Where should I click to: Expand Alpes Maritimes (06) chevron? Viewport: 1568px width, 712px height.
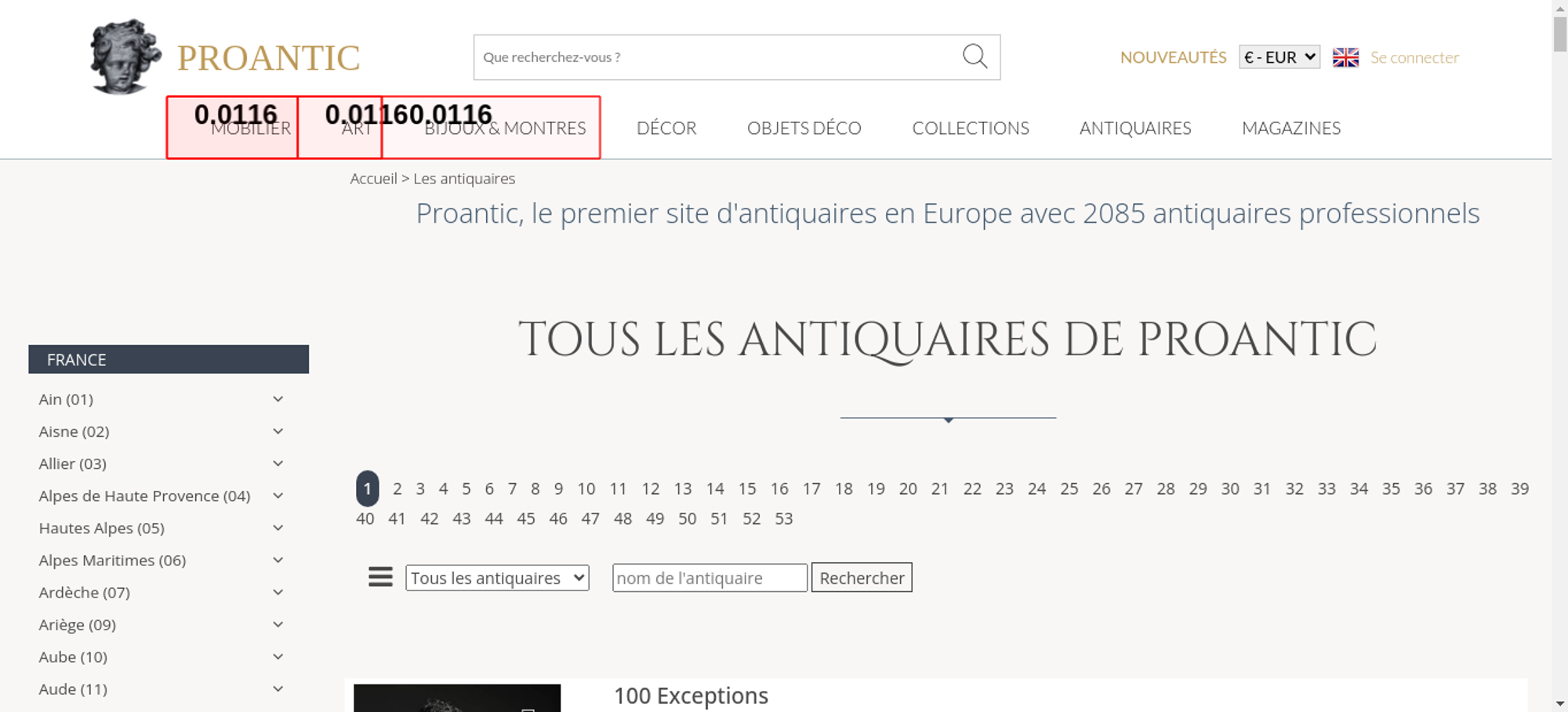point(278,560)
